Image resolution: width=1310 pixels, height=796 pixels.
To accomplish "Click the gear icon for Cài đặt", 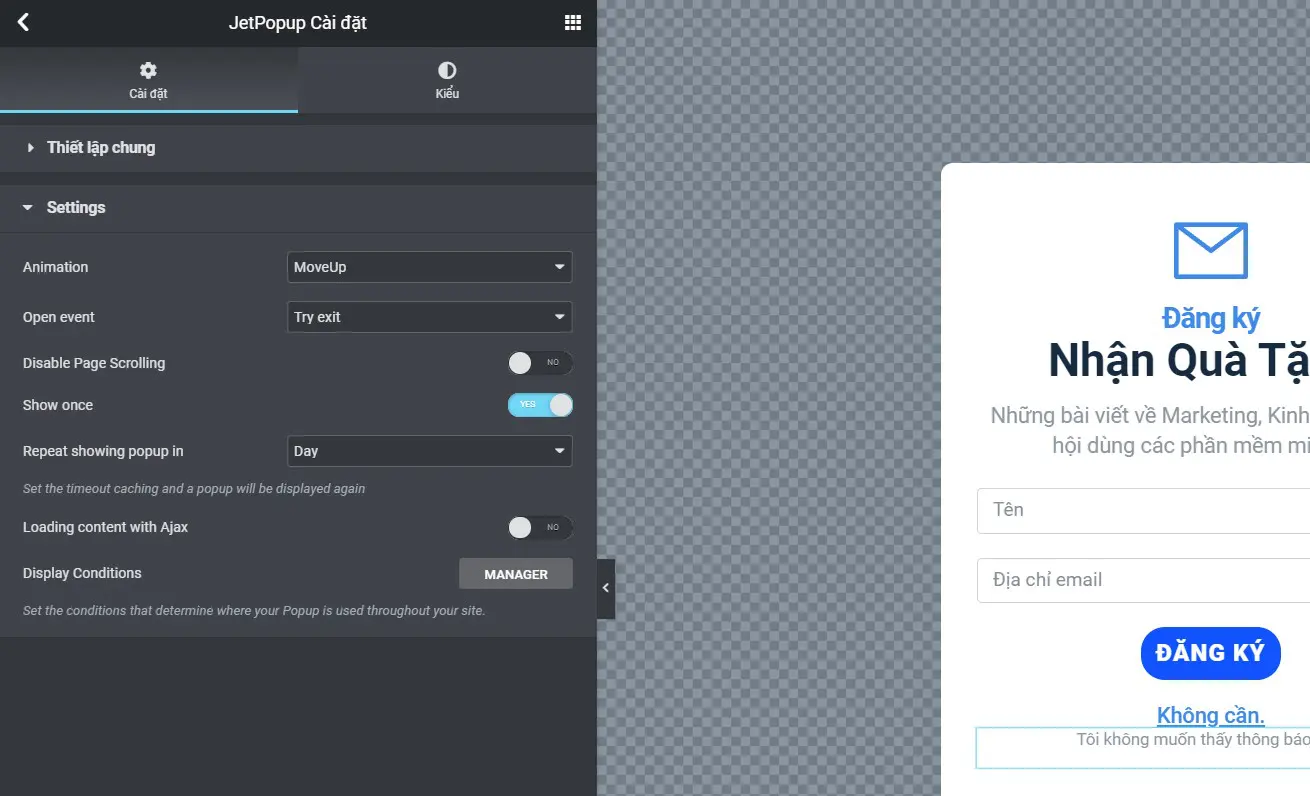I will 148,70.
